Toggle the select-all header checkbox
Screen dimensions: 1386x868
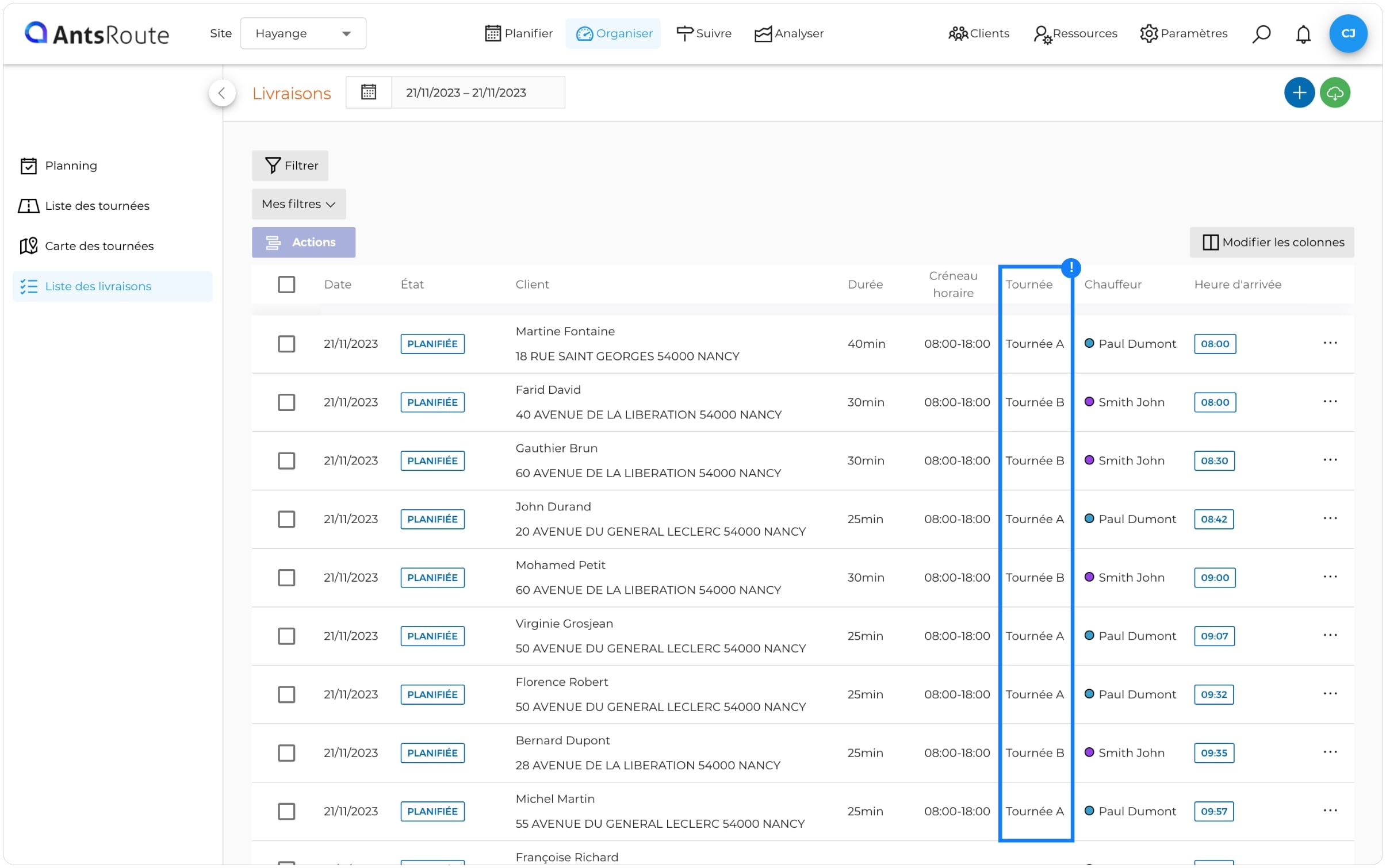pos(286,285)
